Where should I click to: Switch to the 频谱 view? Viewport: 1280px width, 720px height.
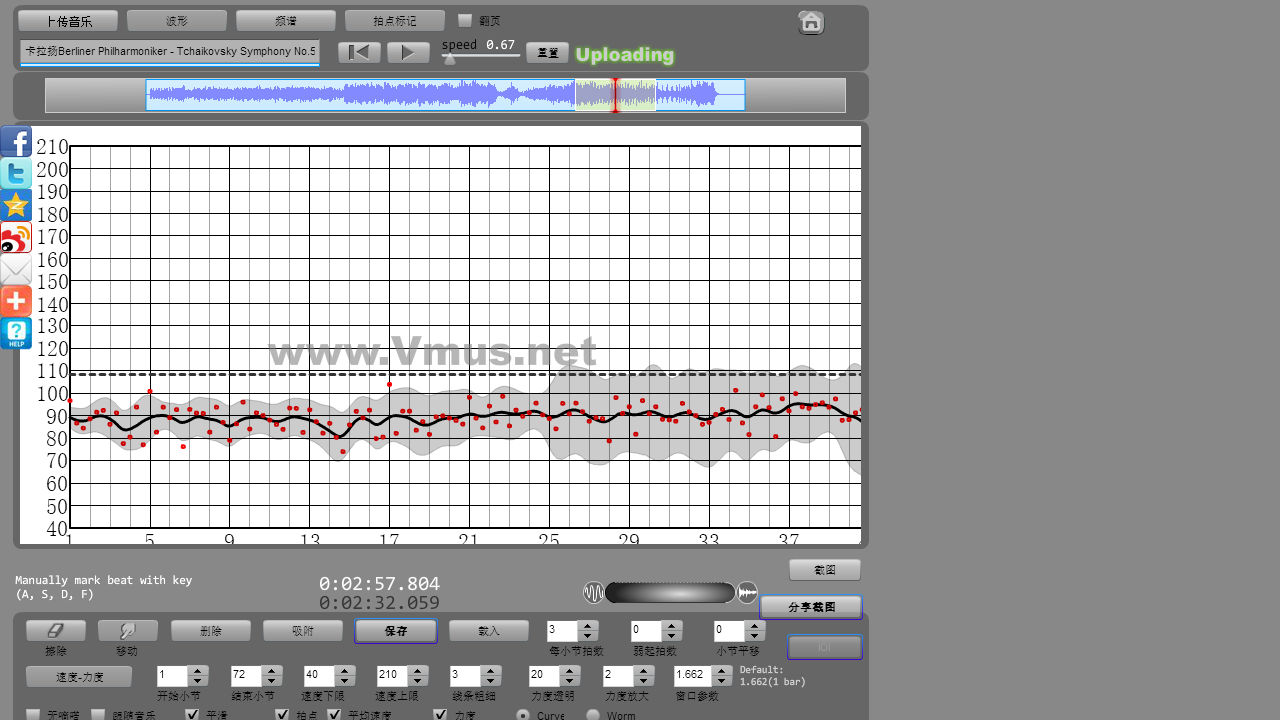(286, 21)
